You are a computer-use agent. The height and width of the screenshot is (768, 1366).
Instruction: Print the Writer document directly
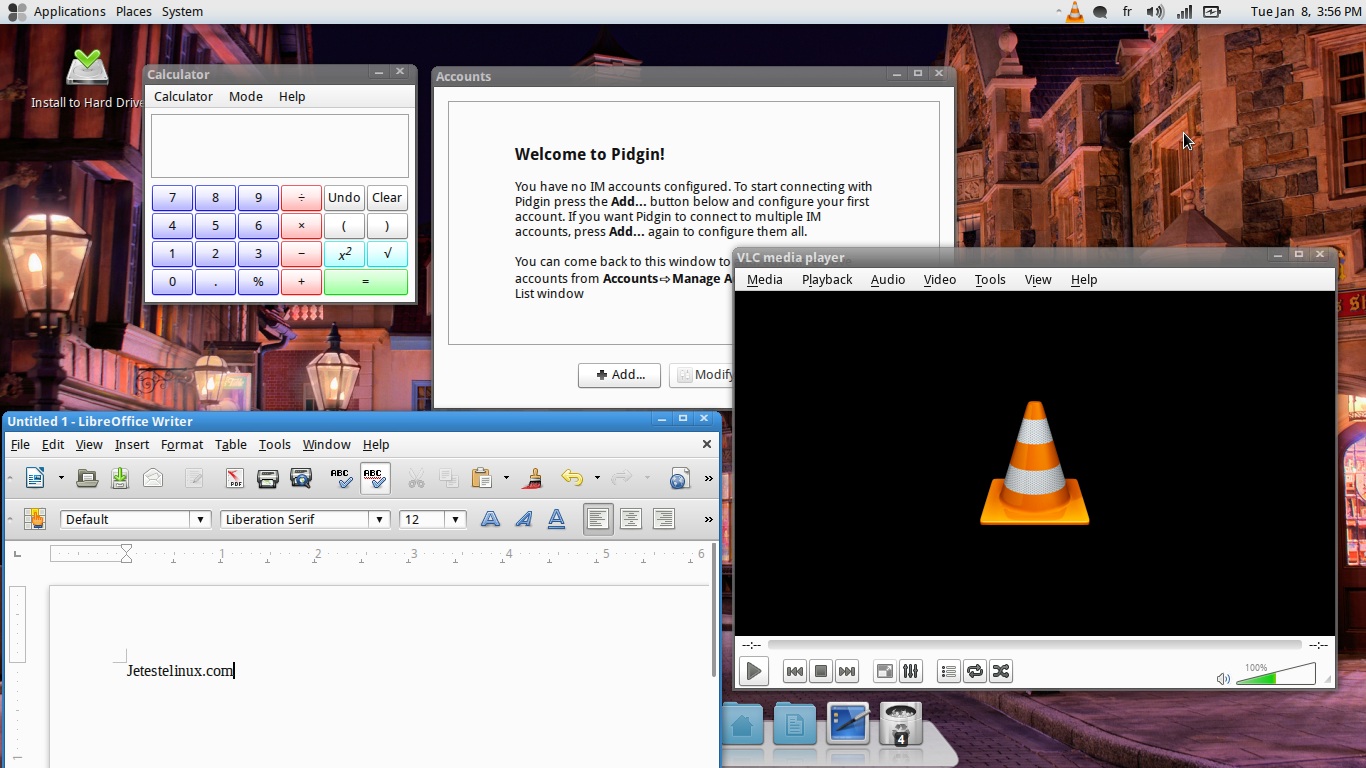(267, 478)
